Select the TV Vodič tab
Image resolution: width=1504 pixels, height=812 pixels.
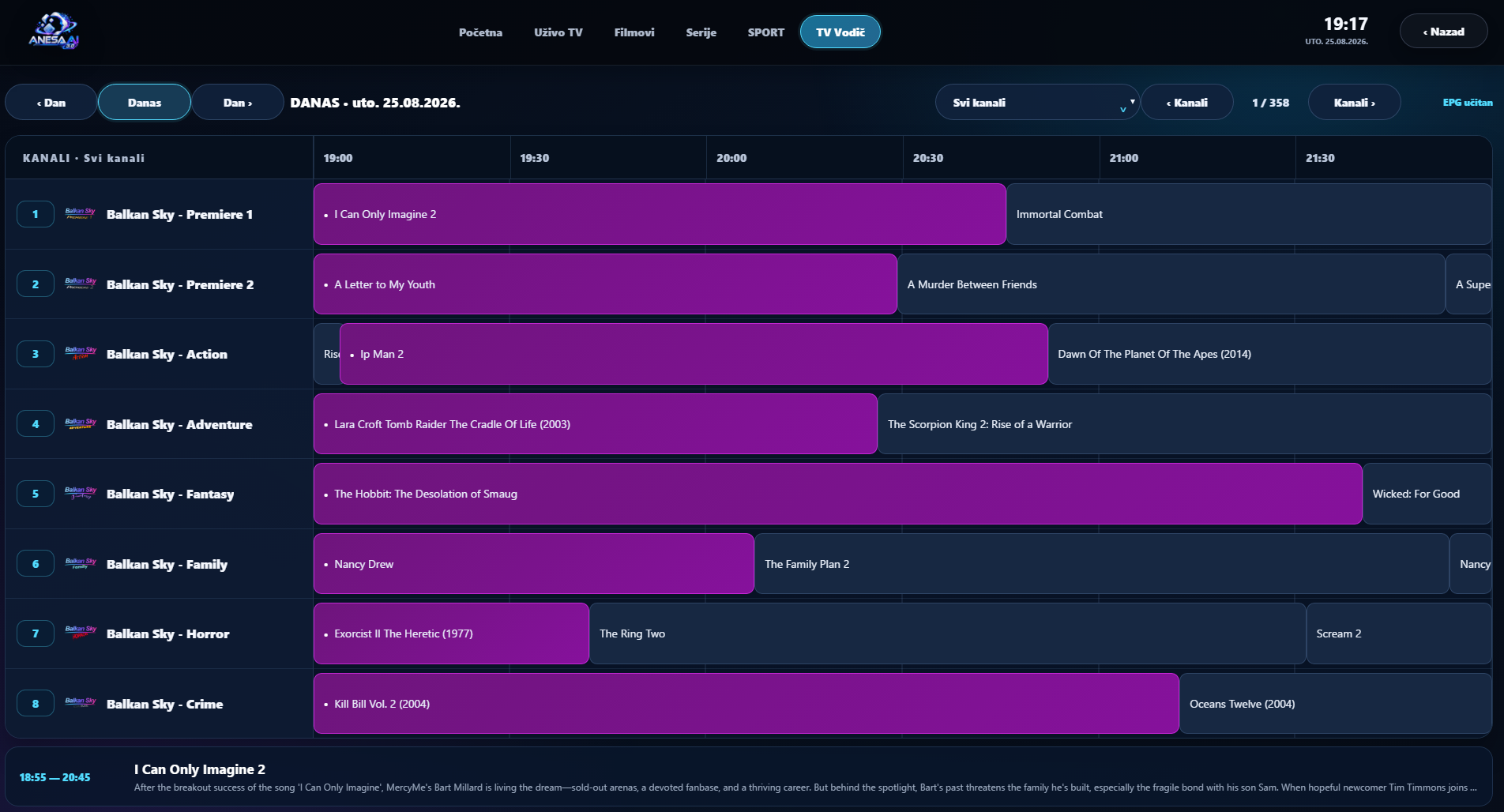tap(840, 32)
